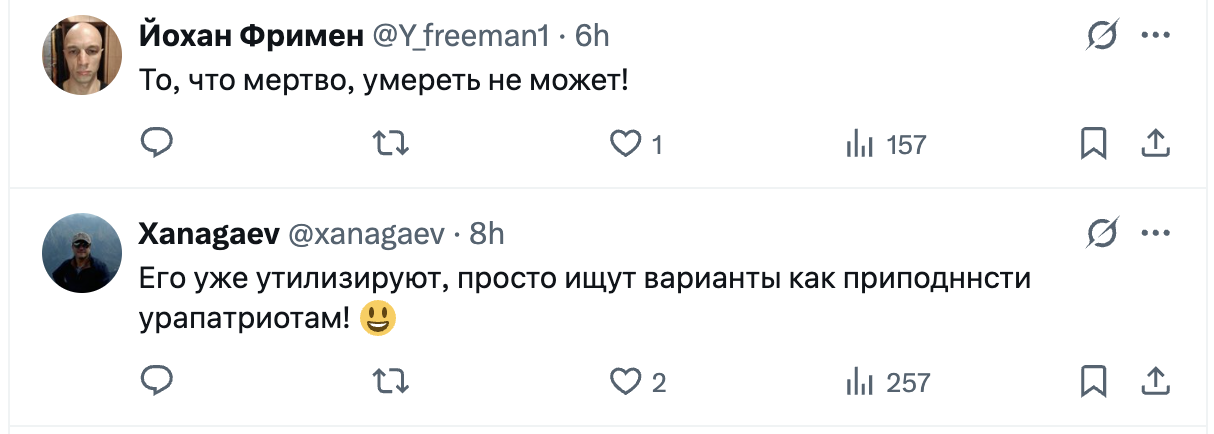Reply to Xanagaev's post
Image resolution: width=1214 pixels, height=434 pixels.
tap(156, 381)
